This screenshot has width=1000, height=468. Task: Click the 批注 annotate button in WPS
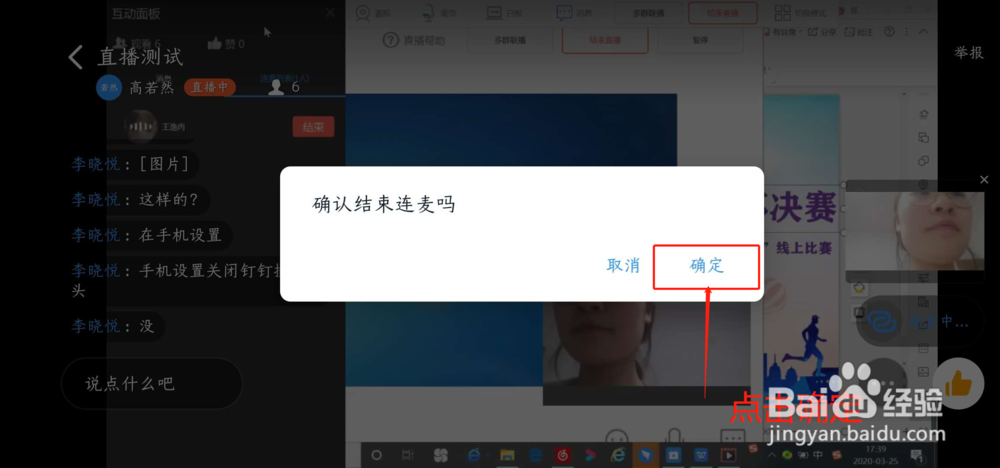(x=858, y=31)
